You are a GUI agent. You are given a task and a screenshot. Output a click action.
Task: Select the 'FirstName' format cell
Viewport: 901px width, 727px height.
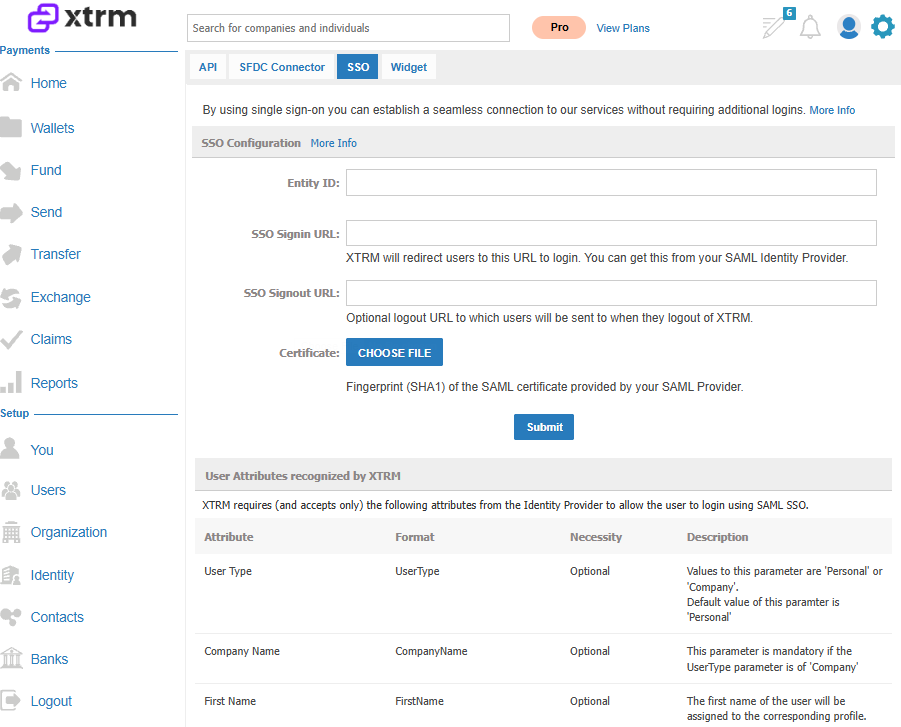click(x=419, y=701)
